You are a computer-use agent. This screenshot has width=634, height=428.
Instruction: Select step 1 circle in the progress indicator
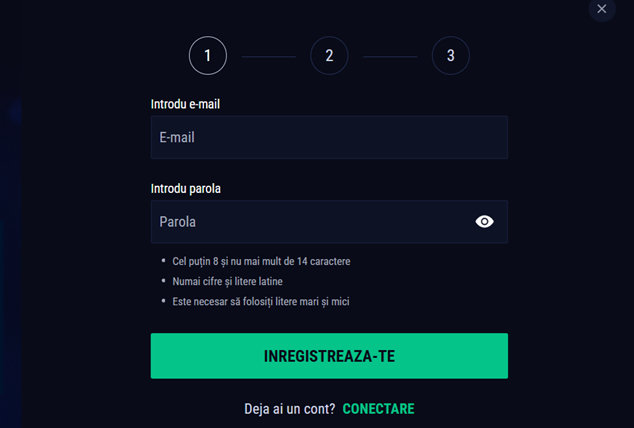tap(208, 56)
